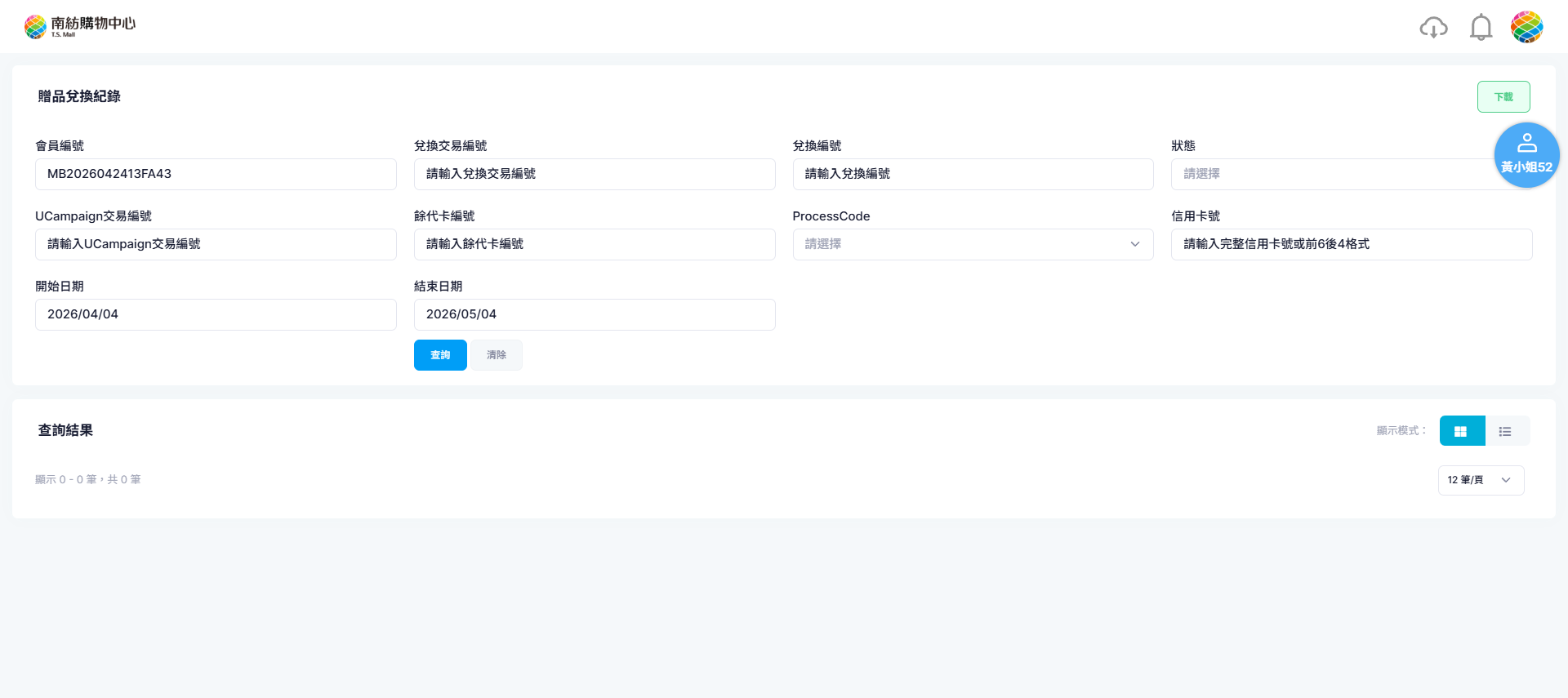Click the 贈品兌換紀錄 heading
The width and height of the screenshot is (1568, 698).
pyautogui.click(x=79, y=96)
